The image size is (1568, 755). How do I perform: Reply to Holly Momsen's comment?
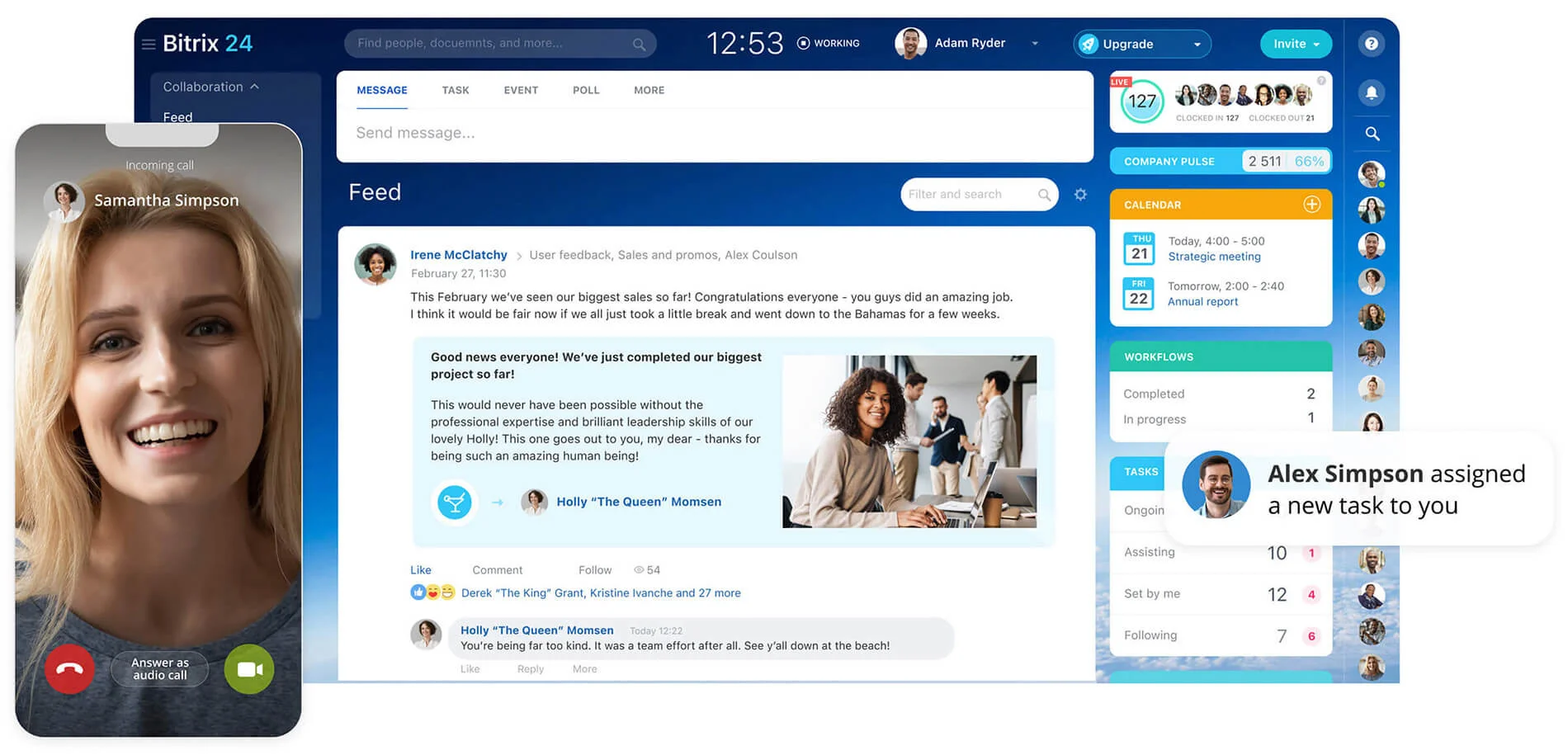[531, 669]
